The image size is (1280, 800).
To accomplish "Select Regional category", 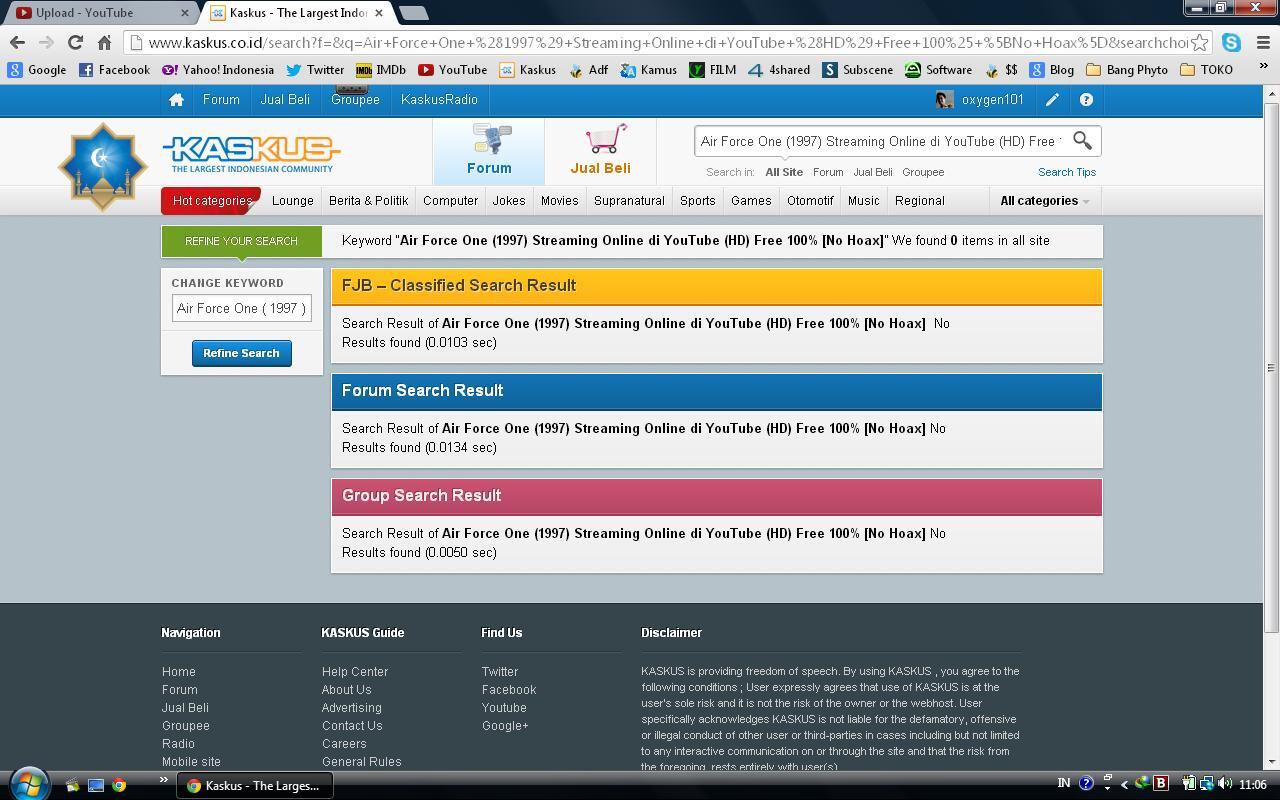I will point(919,200).
